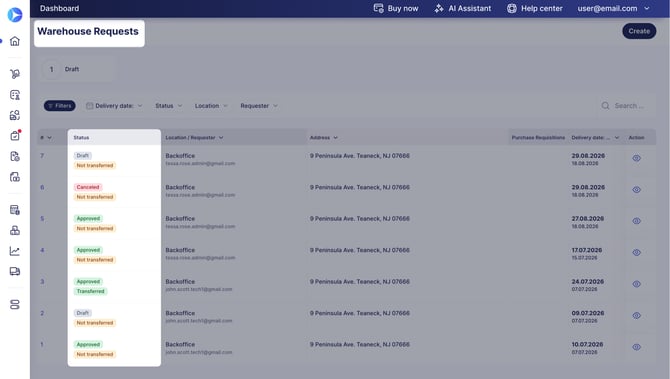View request 2 with eye icon

pos(636,315)
